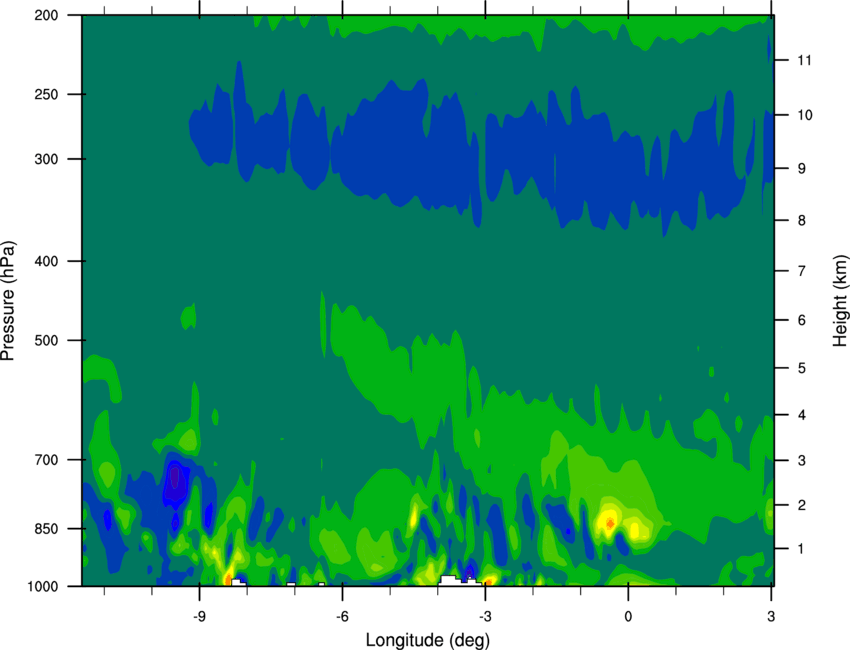
Task: Select the 850 pressure tick label
Action: pos(46,529)
